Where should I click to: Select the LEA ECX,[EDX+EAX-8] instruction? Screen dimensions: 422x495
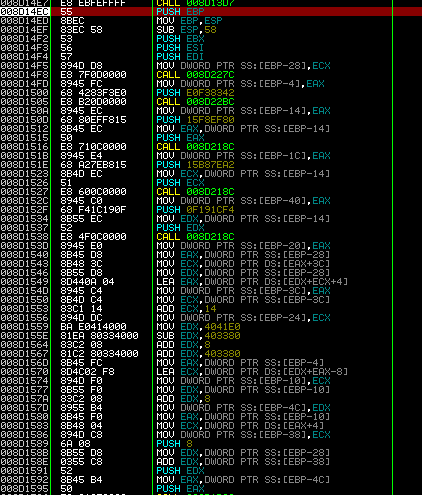[252, 372]
